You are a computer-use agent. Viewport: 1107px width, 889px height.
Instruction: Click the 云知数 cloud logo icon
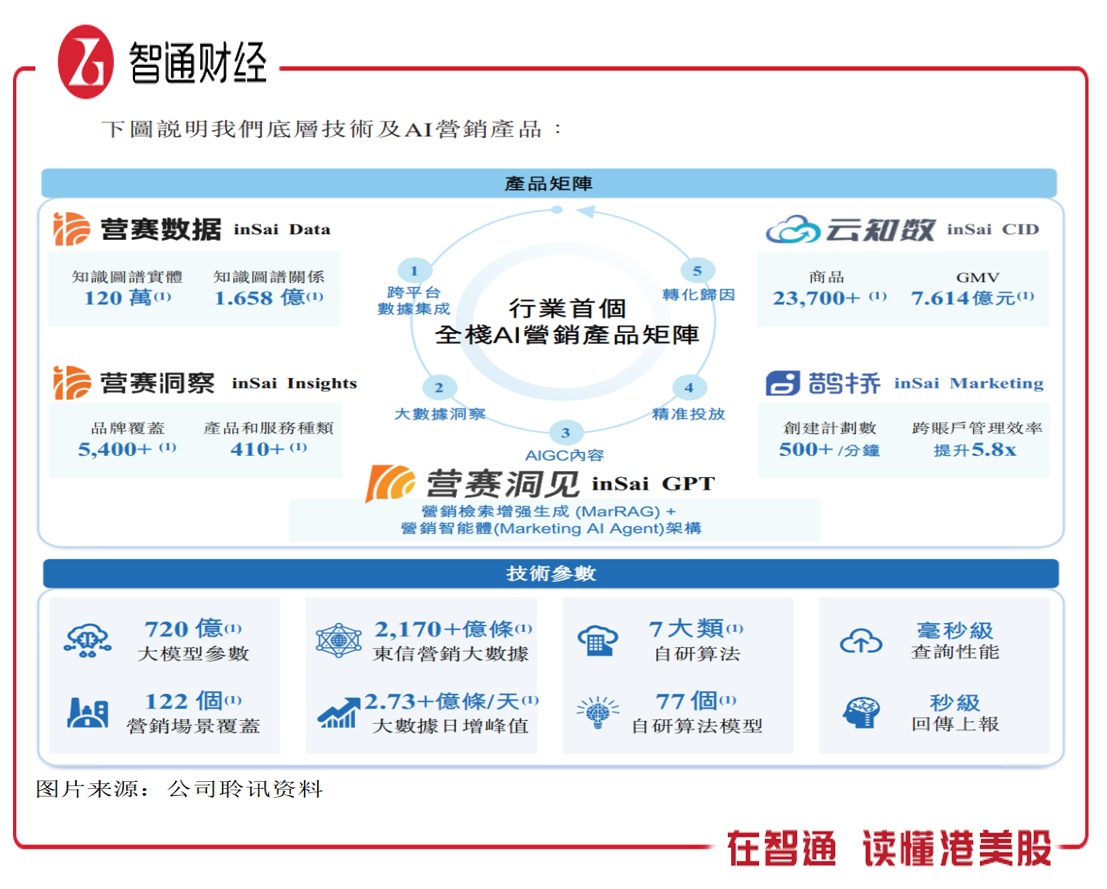[x=793, y=229]
